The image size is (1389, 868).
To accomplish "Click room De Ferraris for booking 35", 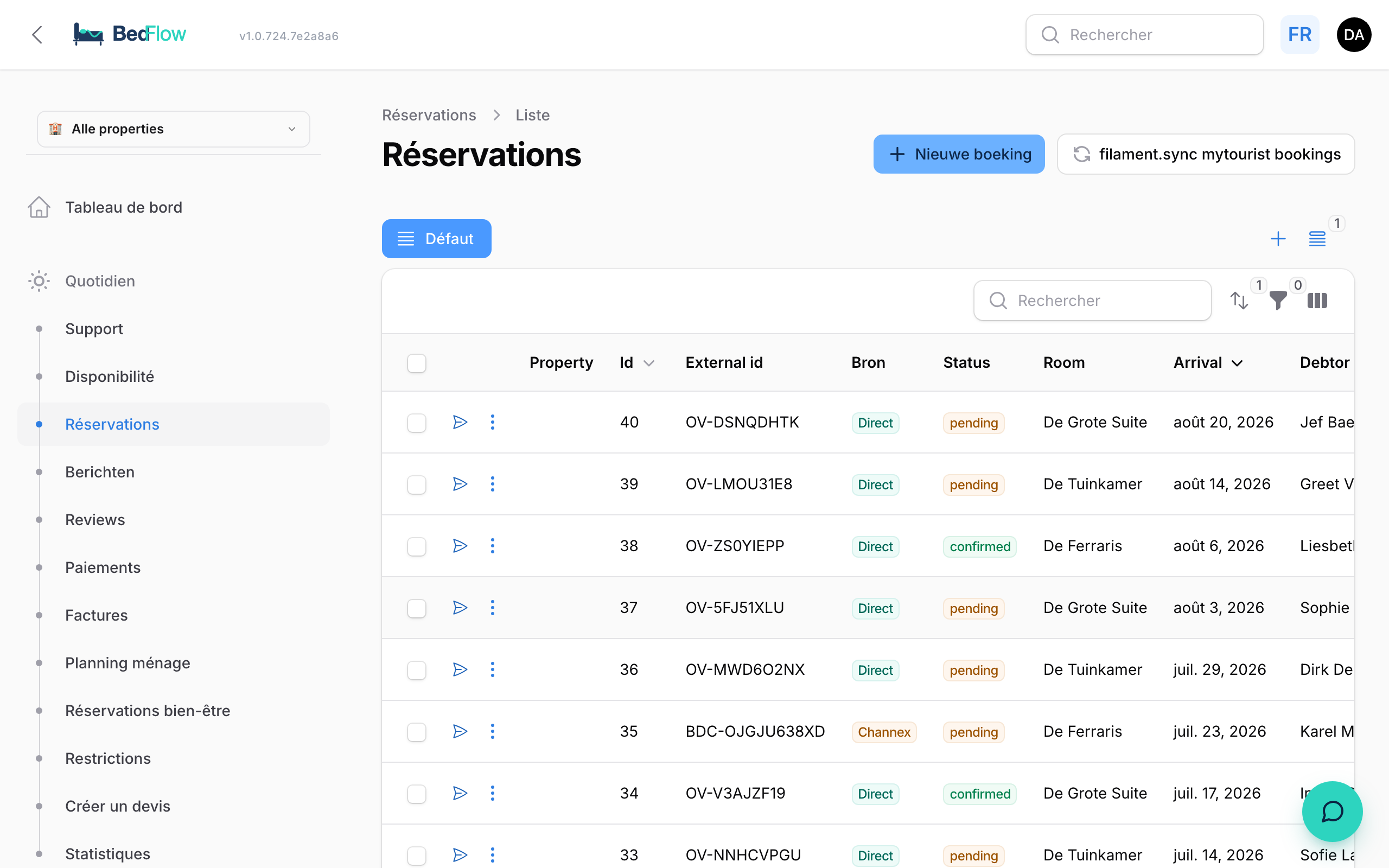I will point(1082,731).
